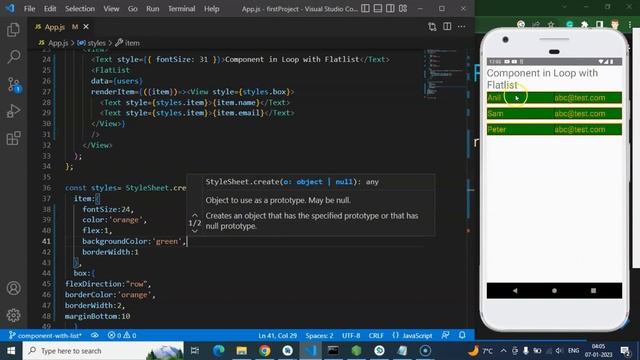Viewport: 640px width, 360px height.
Task: Open the Source Control view
Action: pyautogui.click(x=13, y=84)
